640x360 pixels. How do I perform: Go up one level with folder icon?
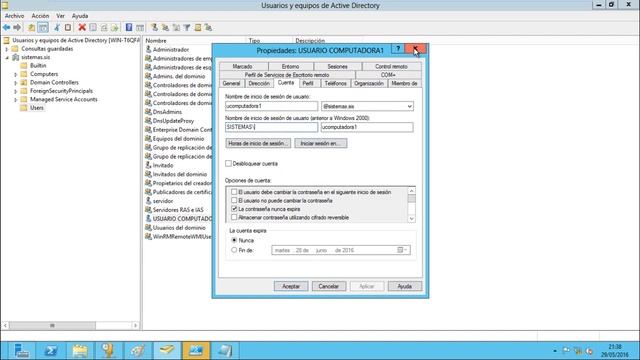[x=31, y=27]
